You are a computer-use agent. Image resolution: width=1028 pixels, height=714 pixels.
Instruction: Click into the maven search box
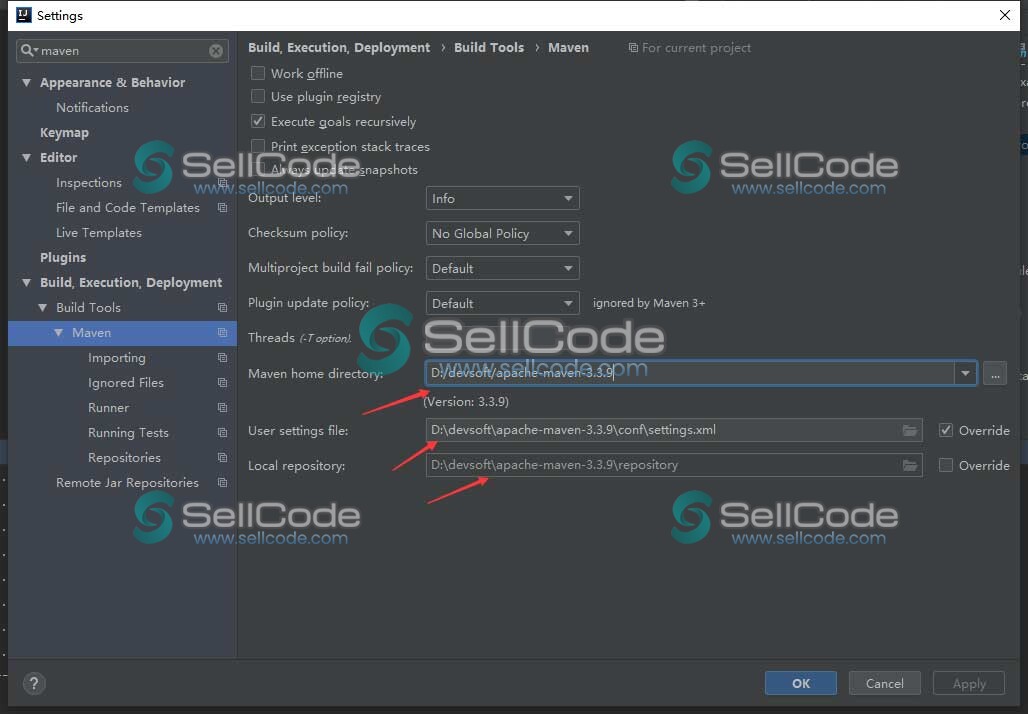click(x=123, y=51)
